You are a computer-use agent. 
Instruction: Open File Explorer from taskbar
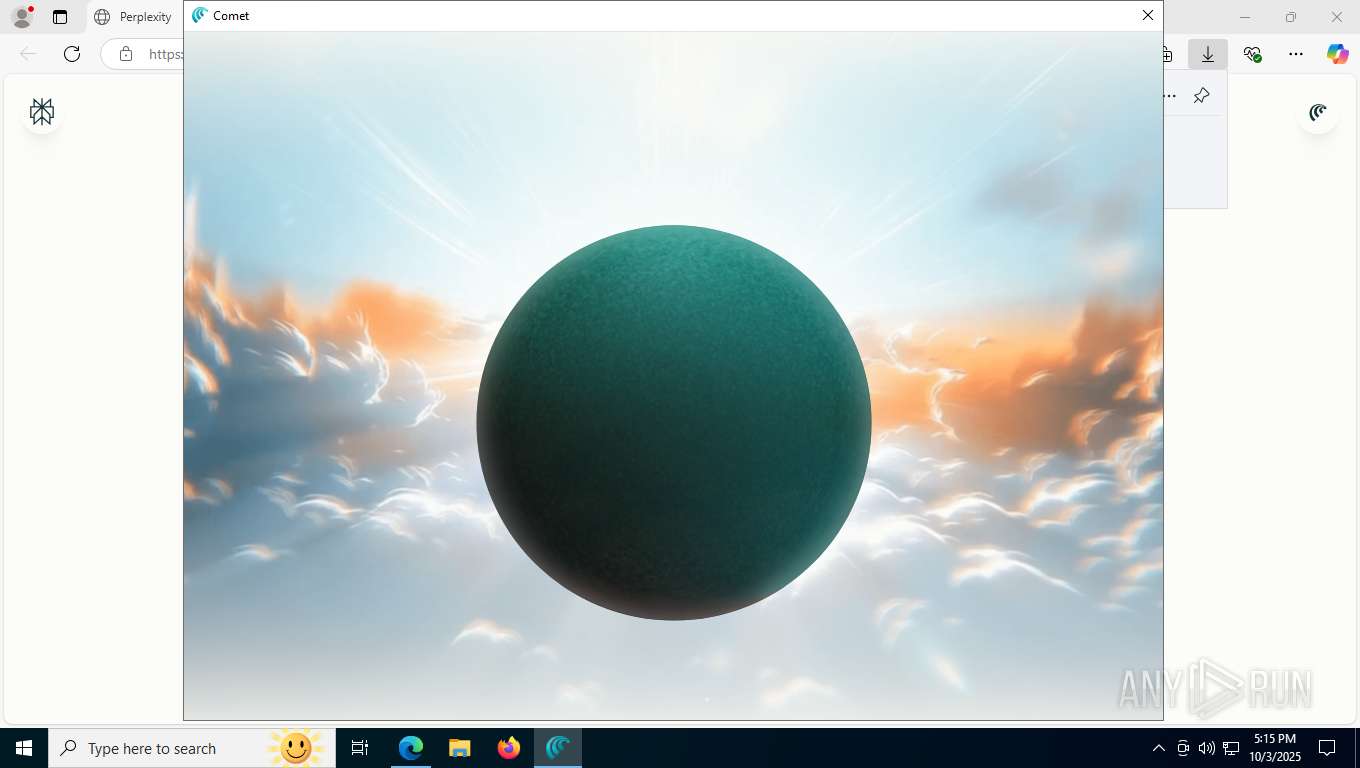[460, 748]
